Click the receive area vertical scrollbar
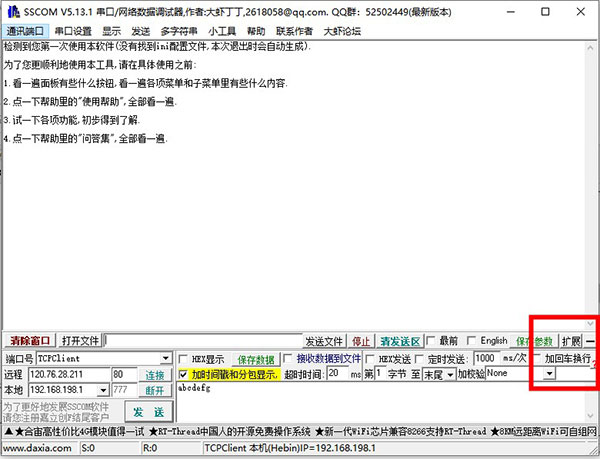 (x=590, y=180)
